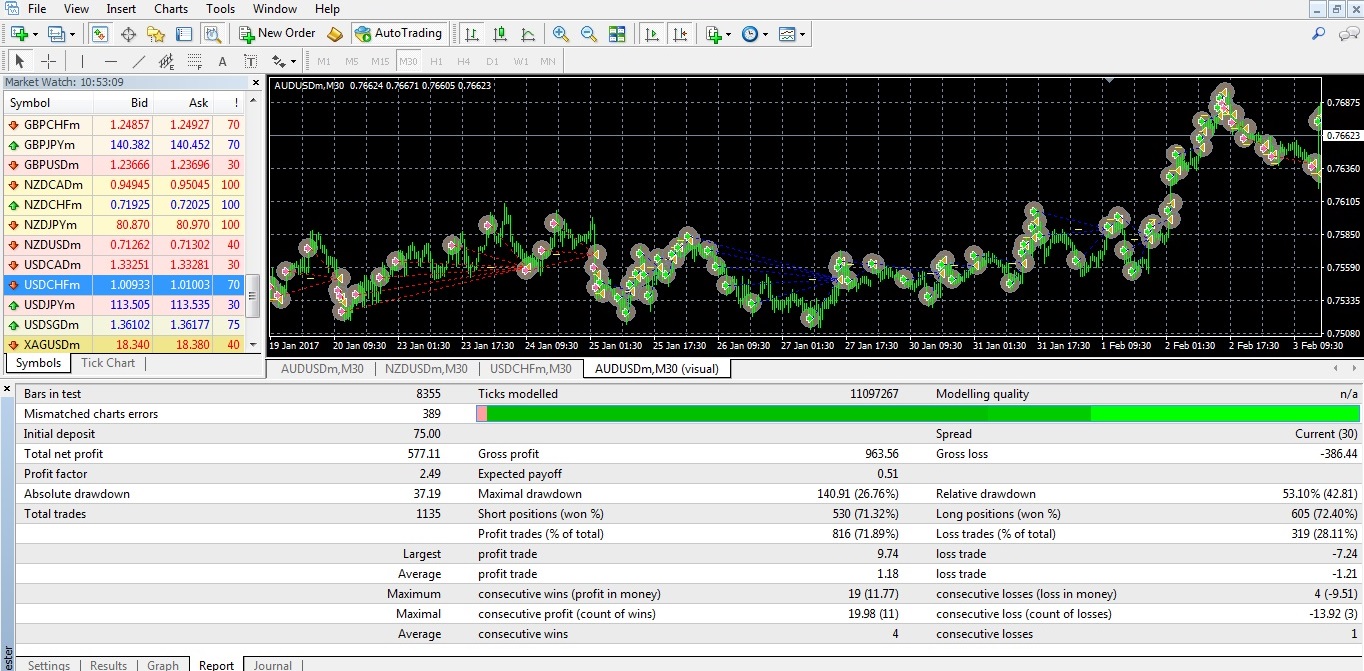Select the USDJPYm row in Market Watch
This screenshot has width=1364, height=671.
point(49,305)
